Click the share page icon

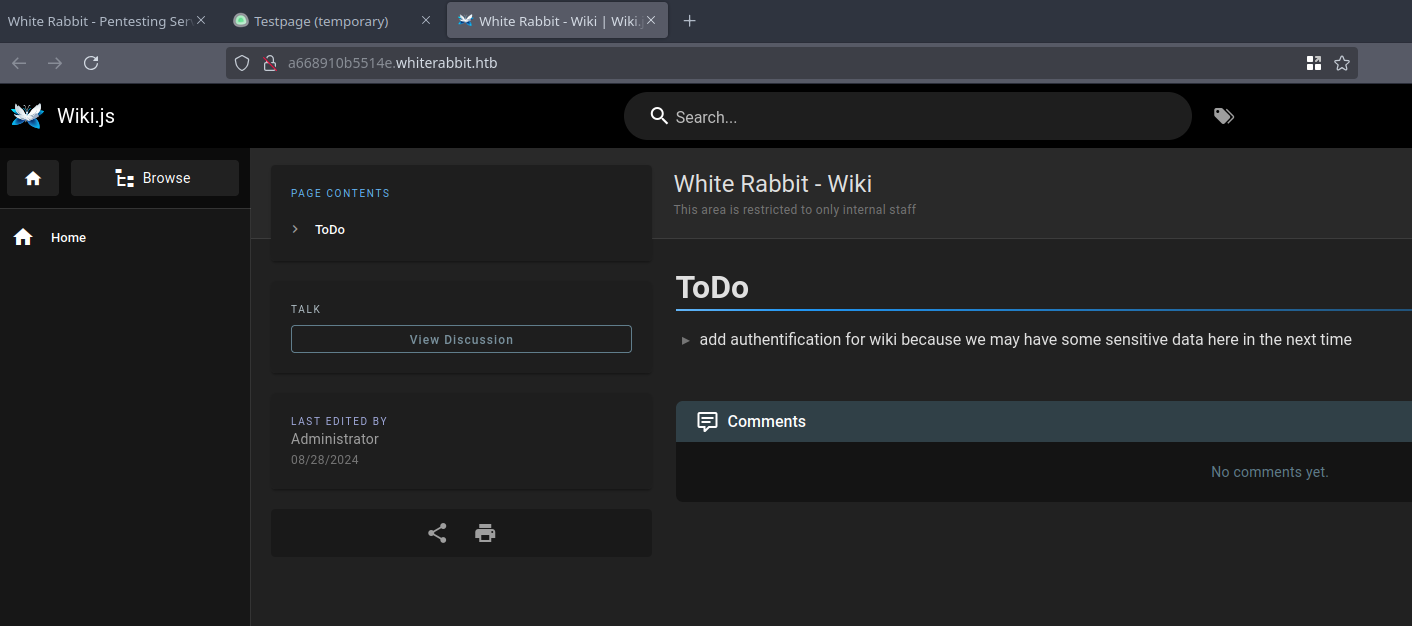(x=437, y=533)
